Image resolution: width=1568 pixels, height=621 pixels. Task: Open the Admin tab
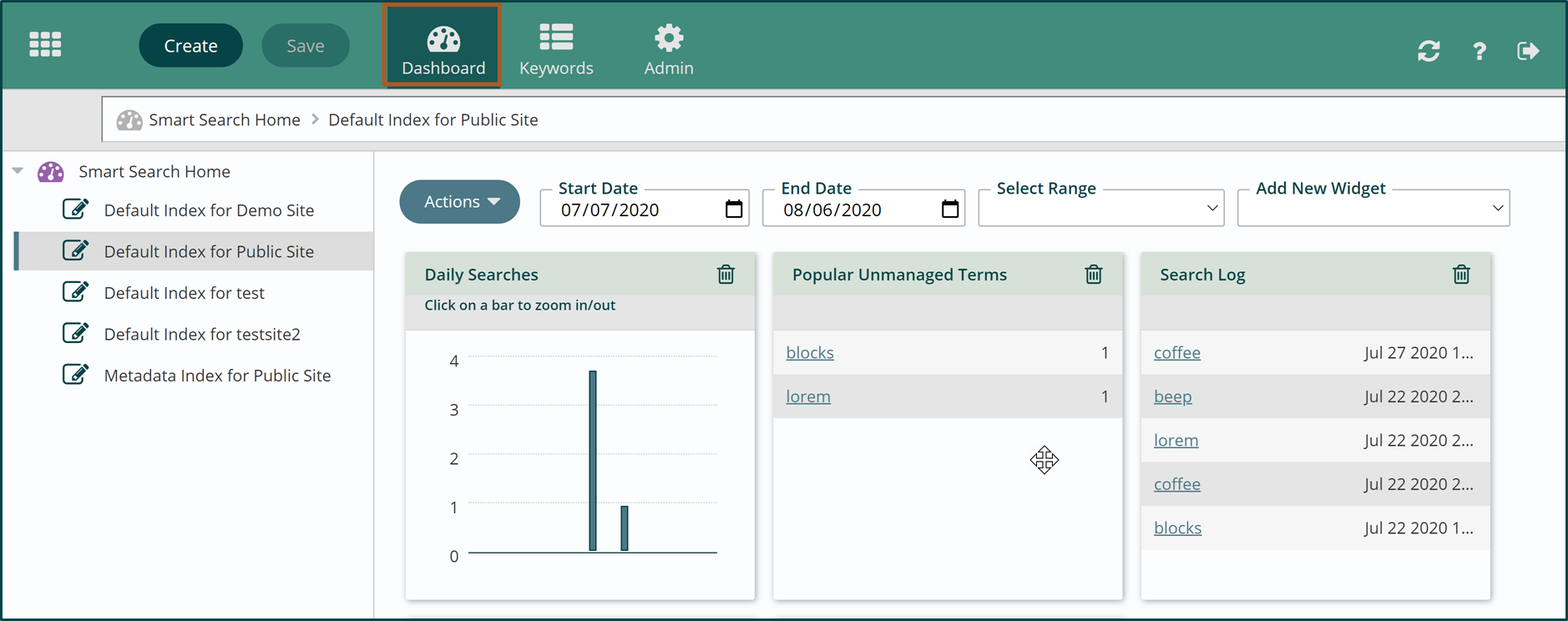click(669, 49)
